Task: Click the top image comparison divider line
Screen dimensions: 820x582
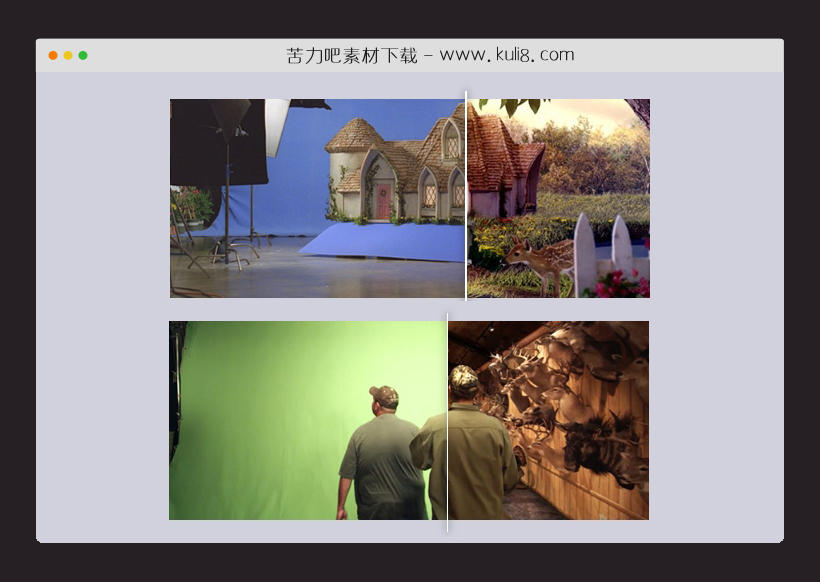Action: click(x=466, y=198)
